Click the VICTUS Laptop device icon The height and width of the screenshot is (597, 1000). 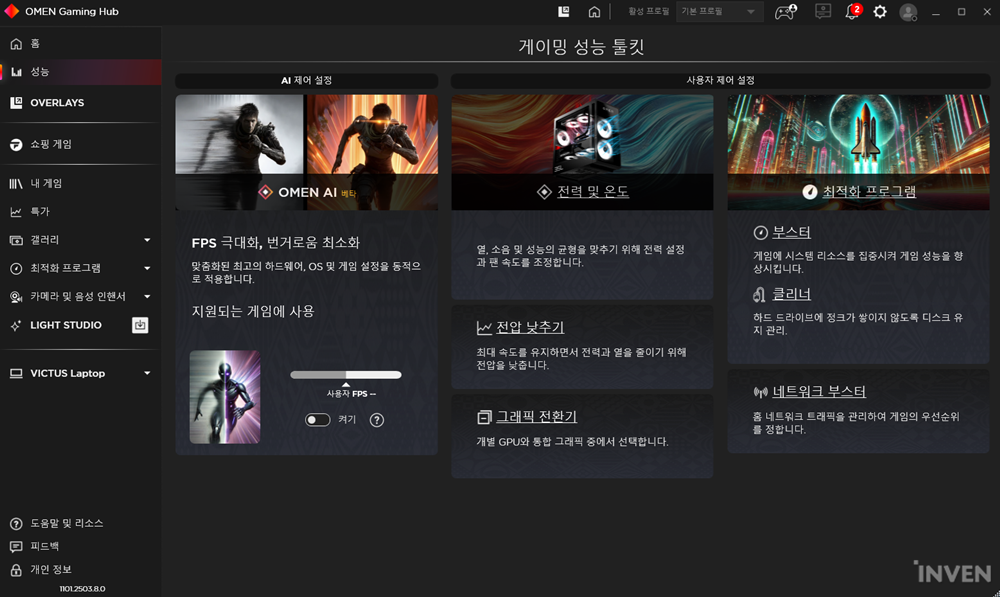[16, 374]
